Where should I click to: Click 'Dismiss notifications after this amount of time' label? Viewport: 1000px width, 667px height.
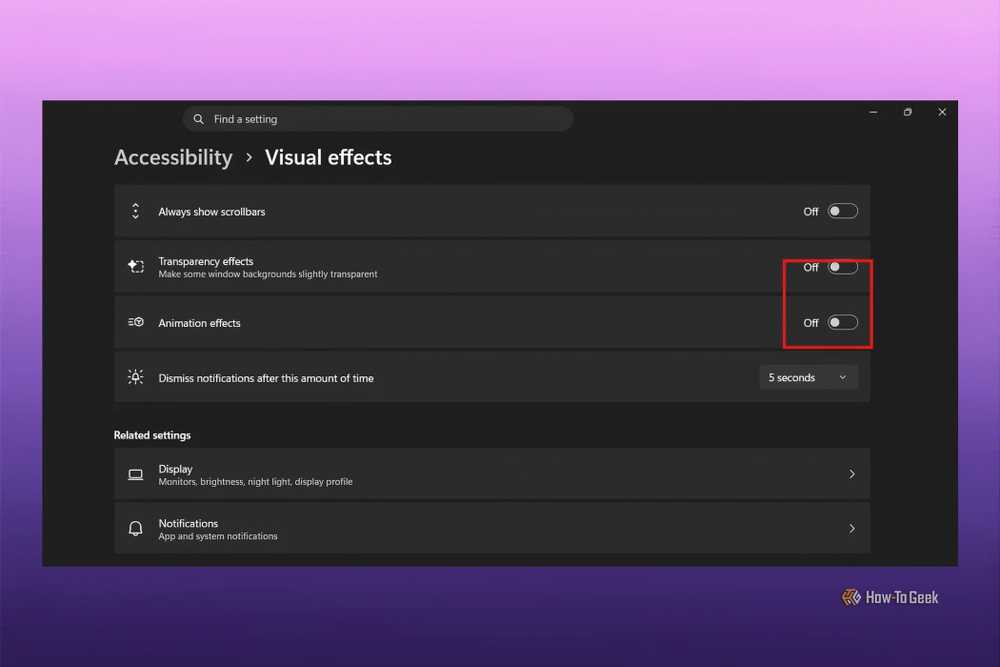click(x=266, y=378)
